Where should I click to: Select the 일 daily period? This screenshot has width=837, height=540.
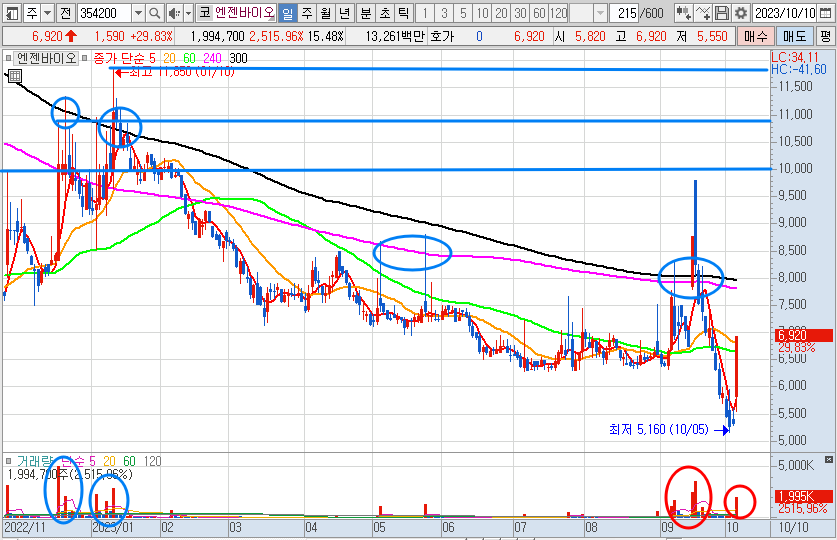click(x=287, y=13)
